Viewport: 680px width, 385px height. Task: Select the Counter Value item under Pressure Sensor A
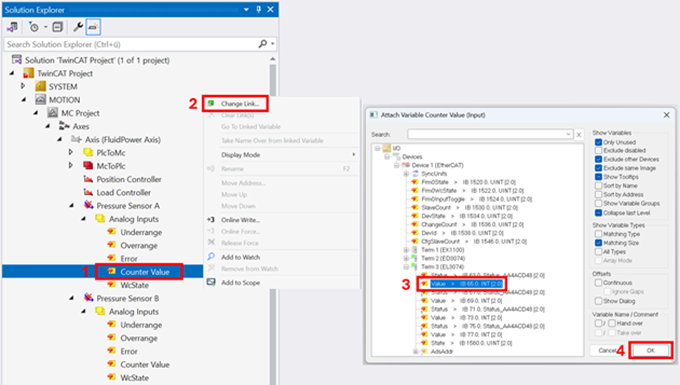click(145, 272)
